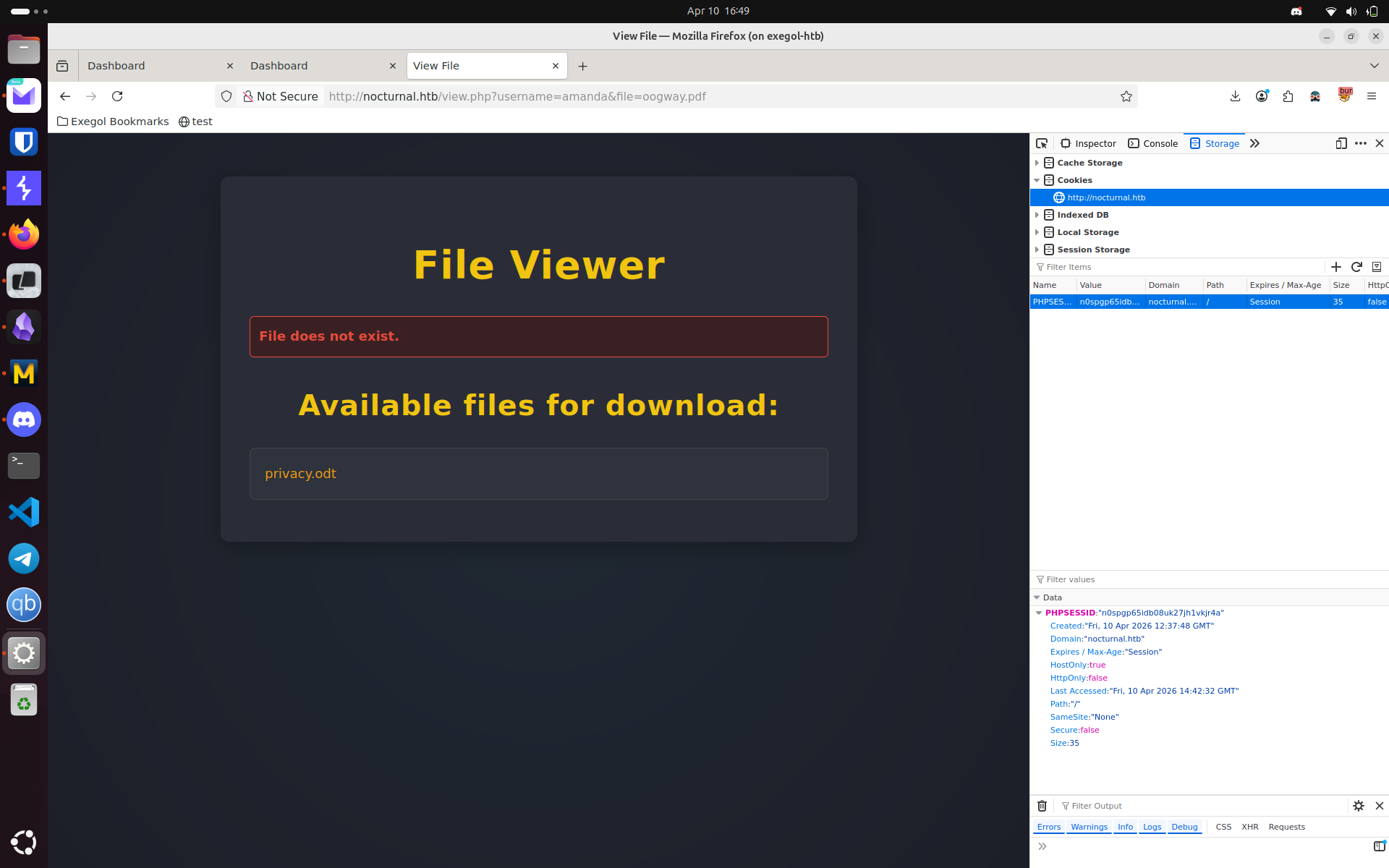Open Discord from the Ubuntu dock
Image resolution: width=1389 pixels, height=868 pixels.
click(x=24, y=420)
